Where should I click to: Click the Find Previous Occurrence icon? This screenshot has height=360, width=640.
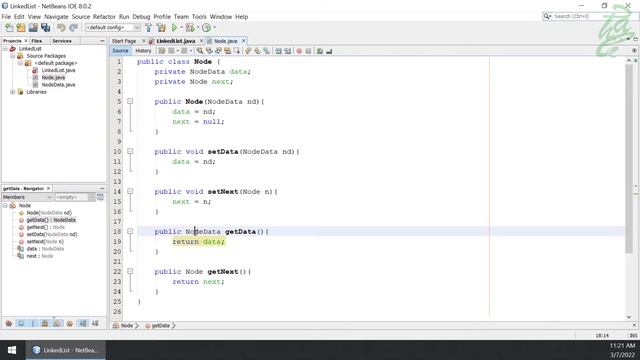(209, 51)
